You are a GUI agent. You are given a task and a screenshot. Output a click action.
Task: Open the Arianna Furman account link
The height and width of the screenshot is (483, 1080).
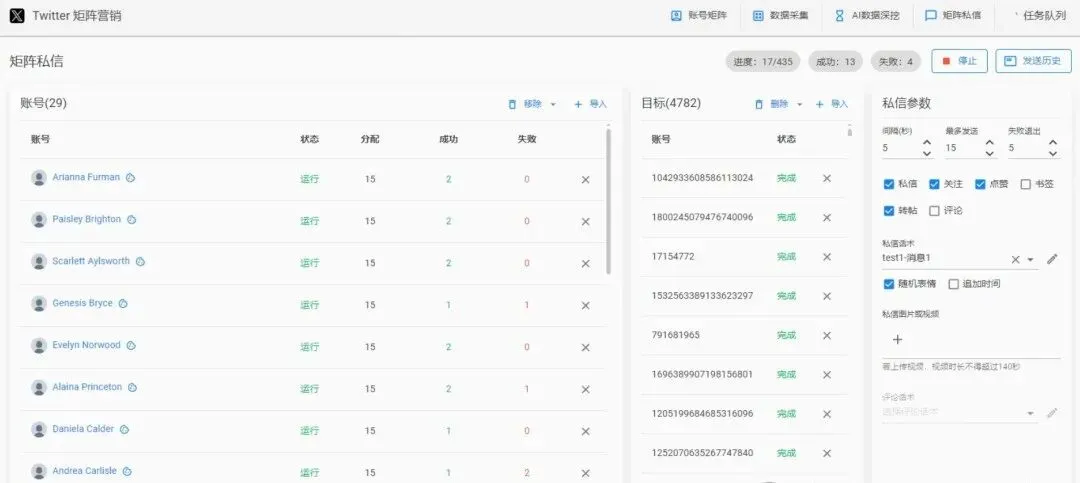86,177
